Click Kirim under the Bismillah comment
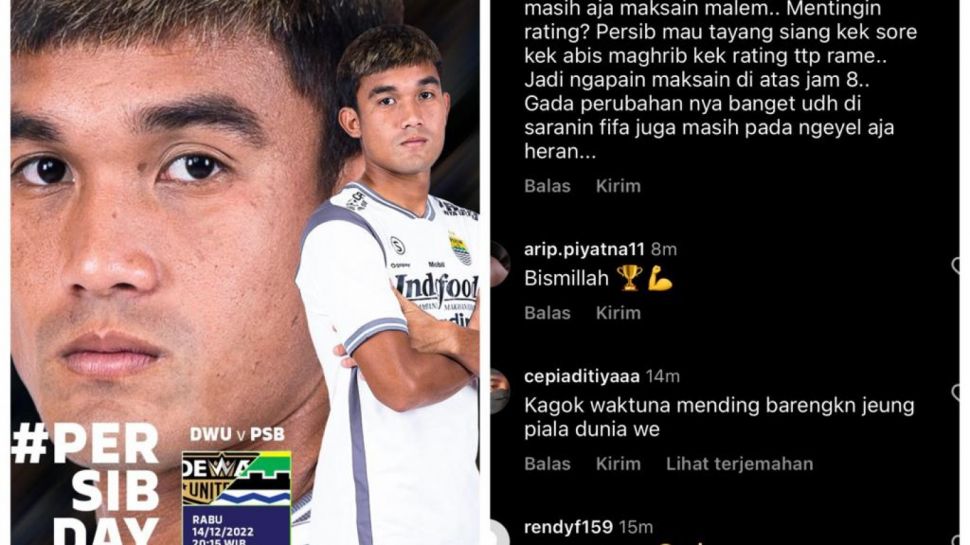The width and height of the screenshot is (970, 545). click(618, 312)
